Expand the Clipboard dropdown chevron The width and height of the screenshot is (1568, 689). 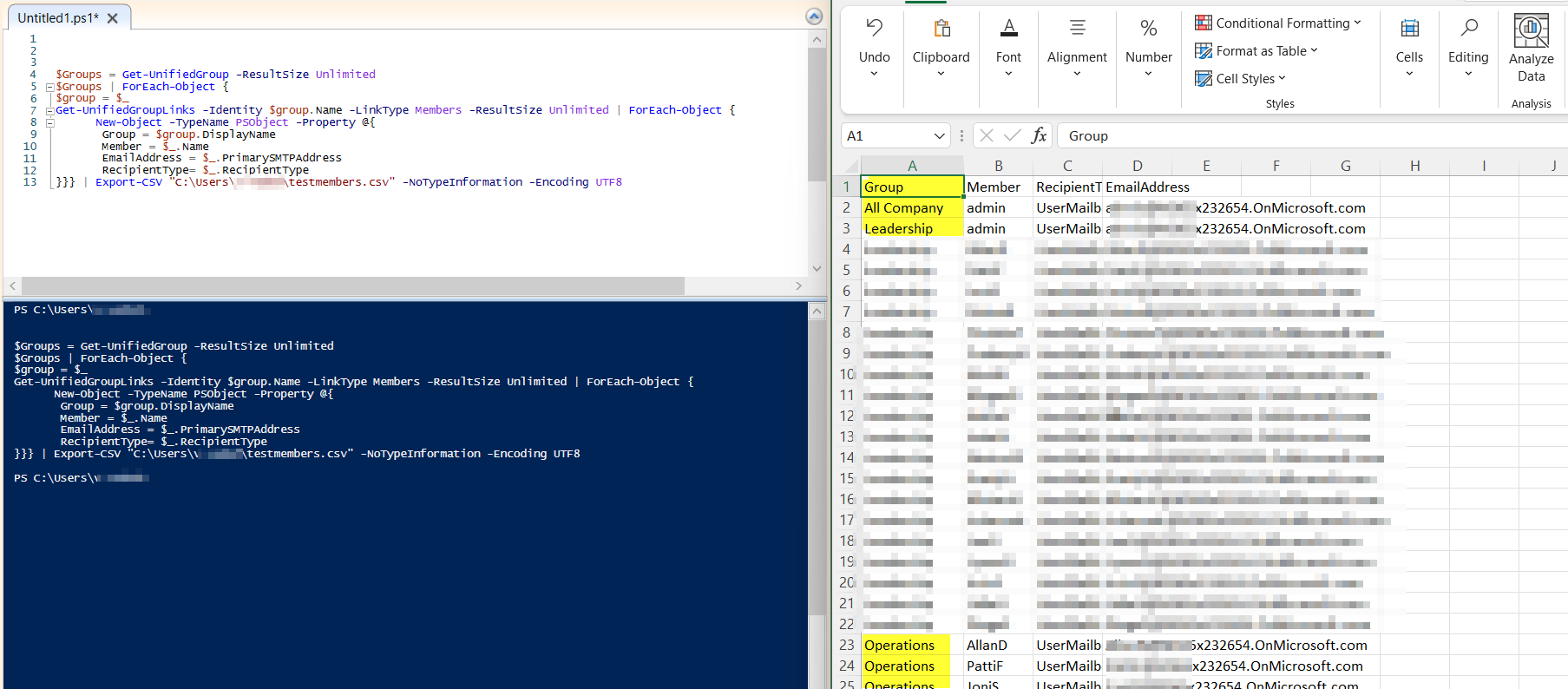[941, 74]
